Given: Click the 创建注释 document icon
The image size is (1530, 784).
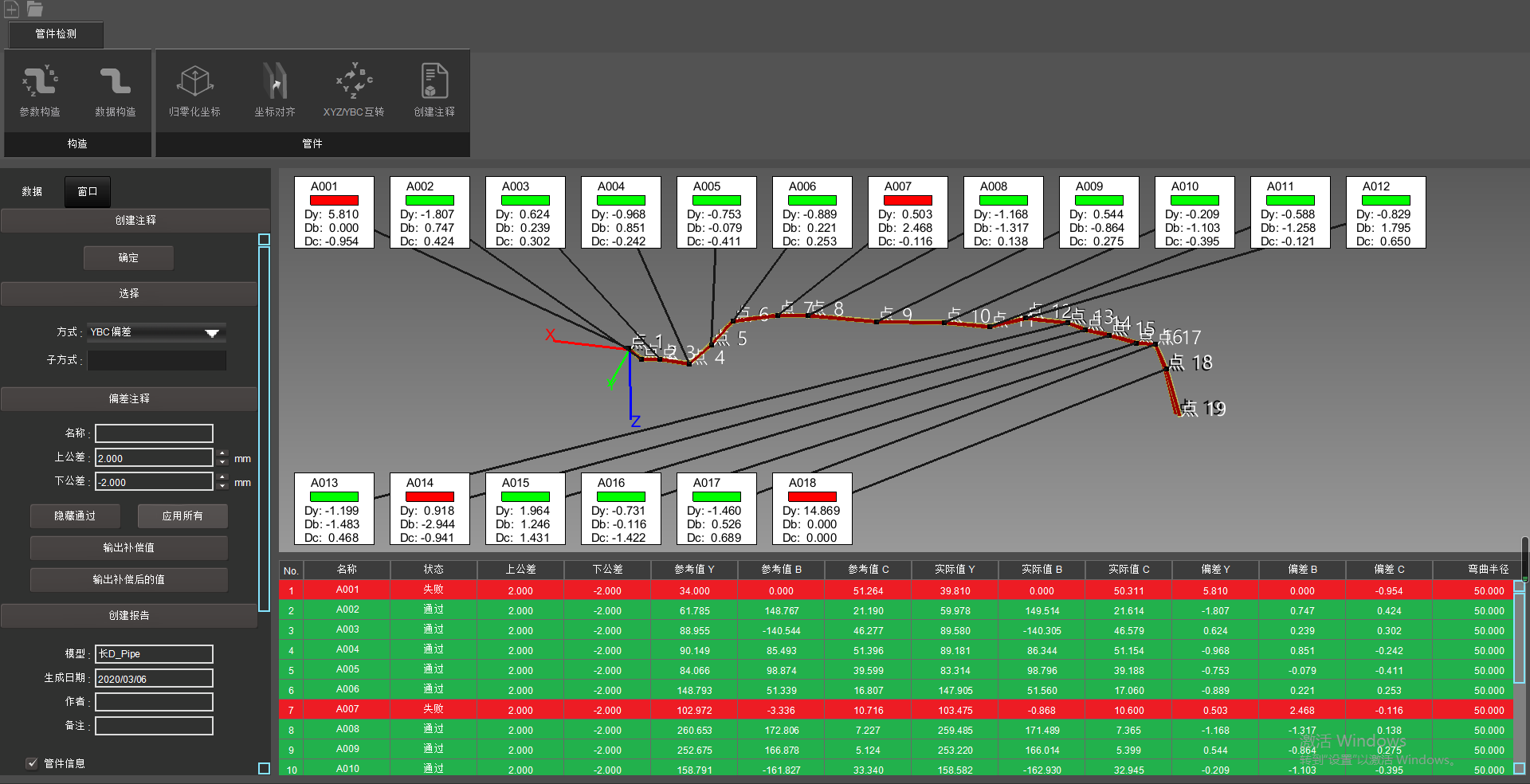Looking at the screenshot, I should [434, 83].
